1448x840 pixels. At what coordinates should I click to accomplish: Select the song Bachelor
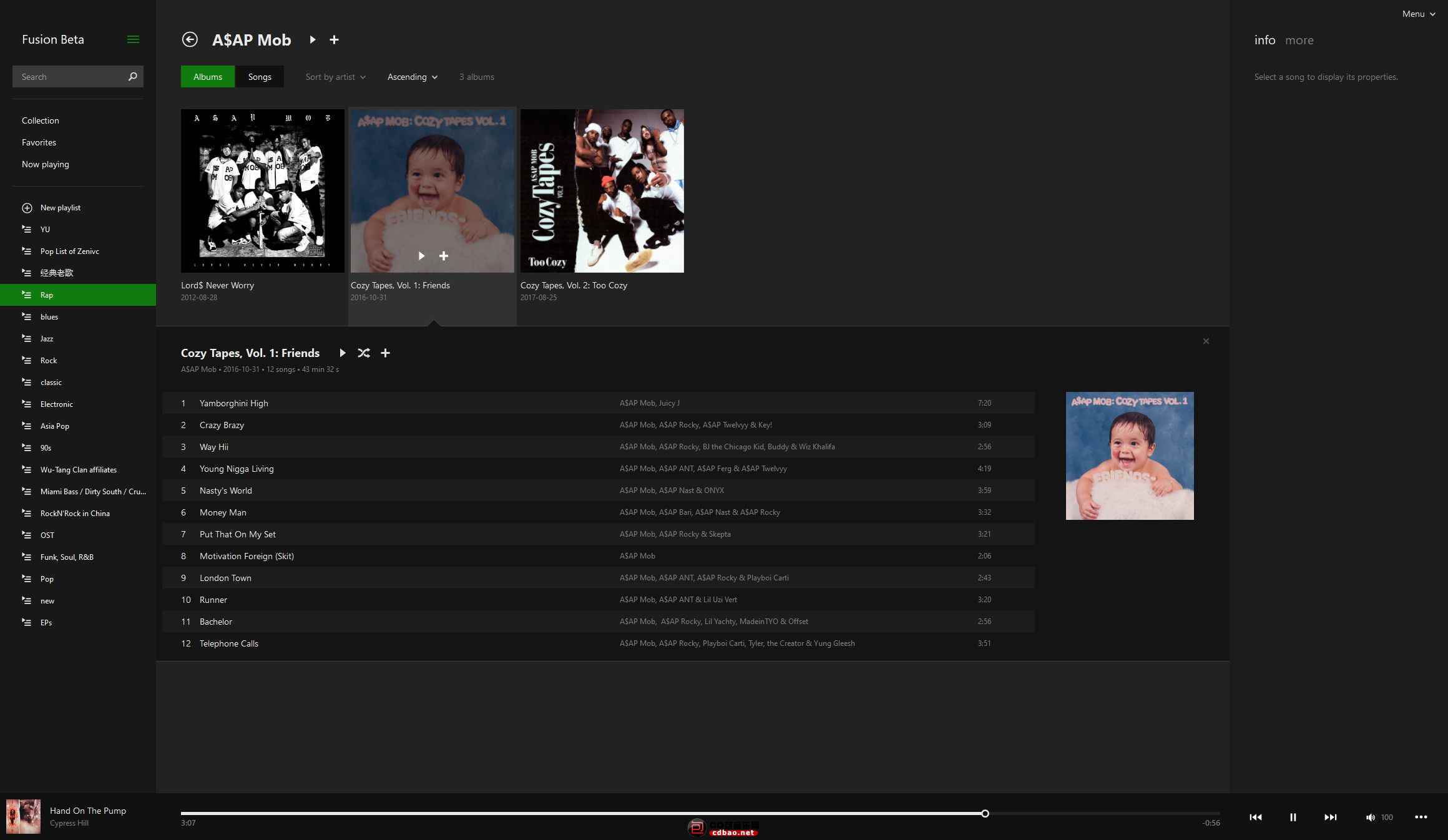pos(599,622)
